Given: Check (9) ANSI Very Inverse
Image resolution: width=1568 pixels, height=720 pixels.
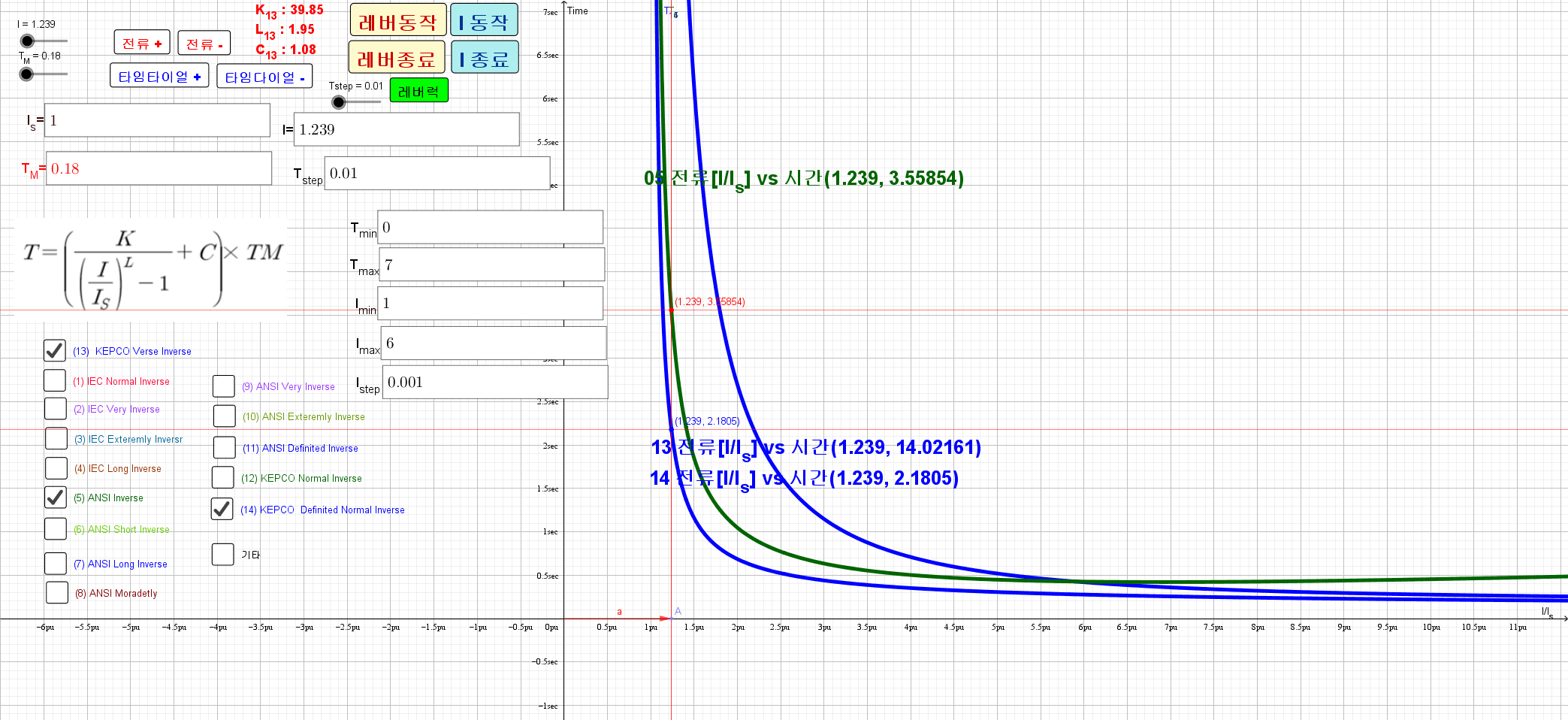Looking at the screenshot, I should point(224,386).
